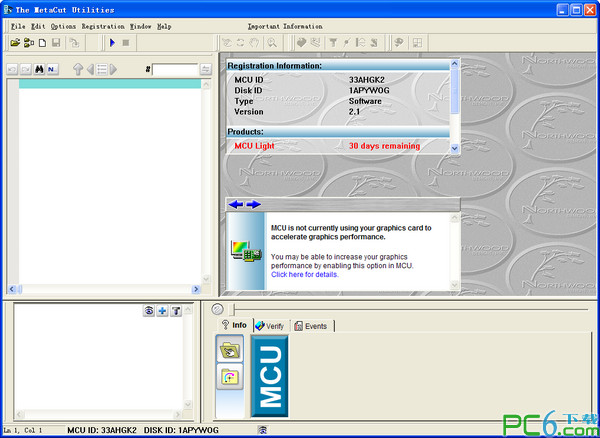This screenshot has height=438, width=600.
Task: Select the magnifier zoom tool
Action: coord(272,43)
